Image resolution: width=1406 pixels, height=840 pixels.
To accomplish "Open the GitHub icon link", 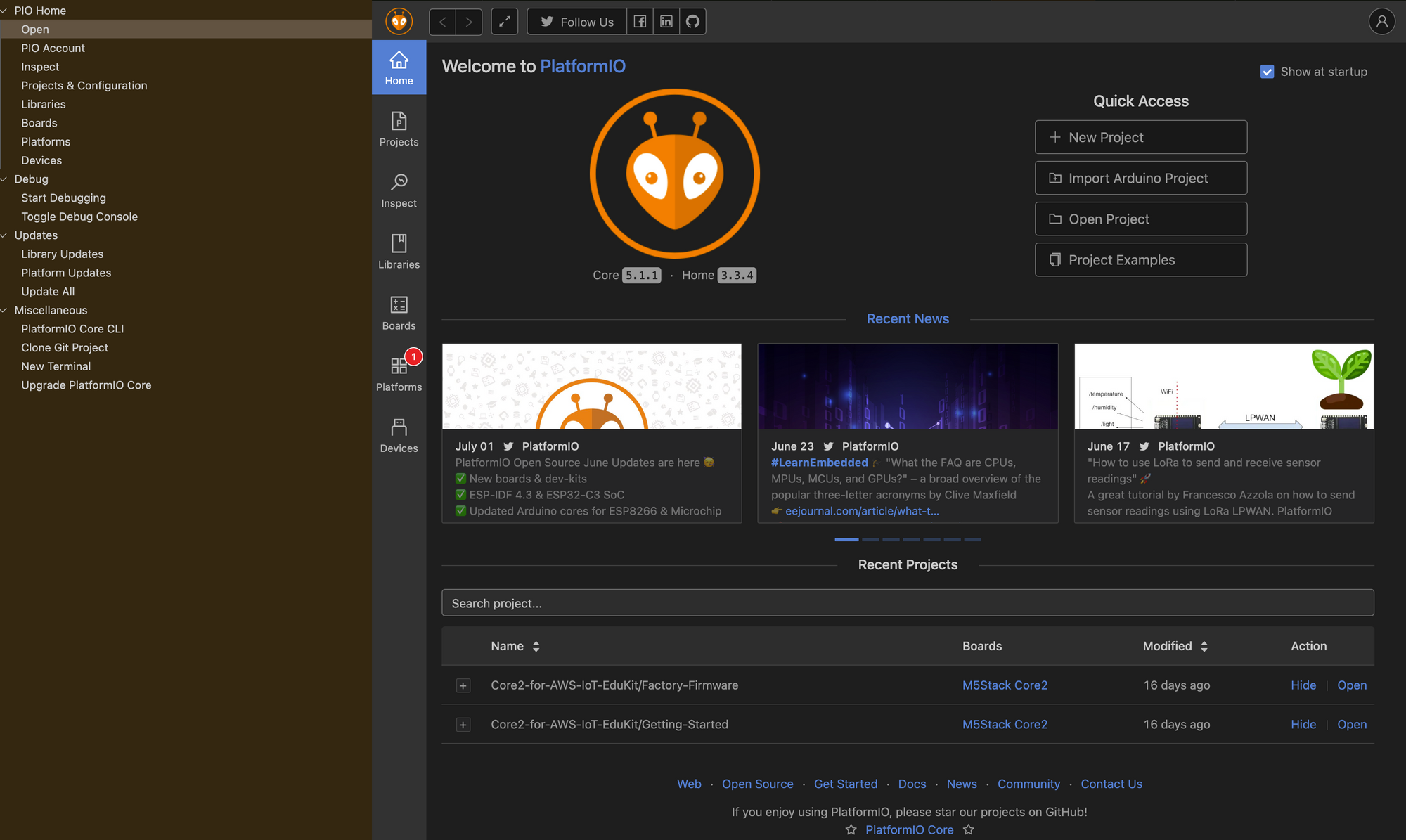I will 693,22.
